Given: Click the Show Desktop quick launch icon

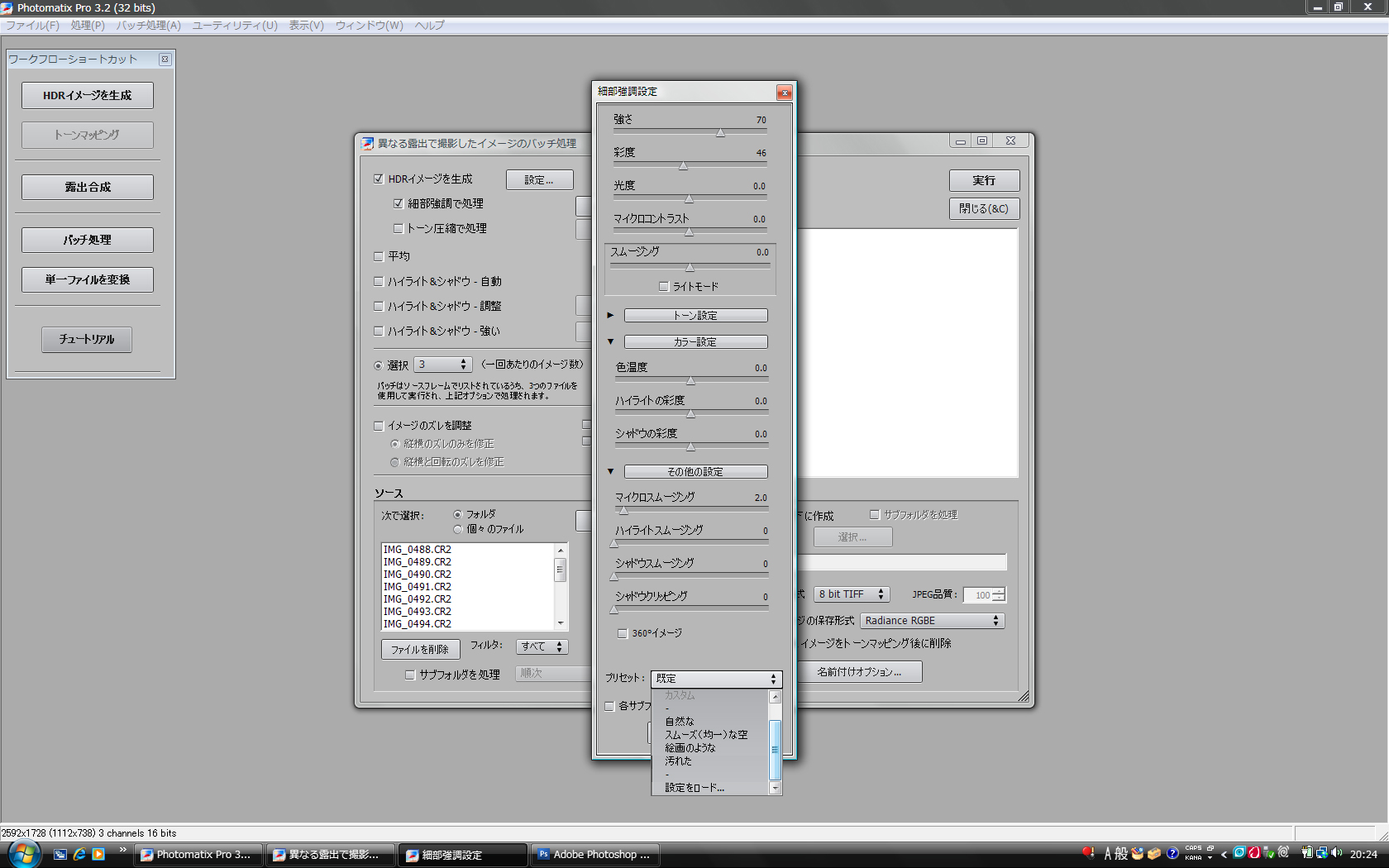Looking at the screenshot, I should 60,854.
